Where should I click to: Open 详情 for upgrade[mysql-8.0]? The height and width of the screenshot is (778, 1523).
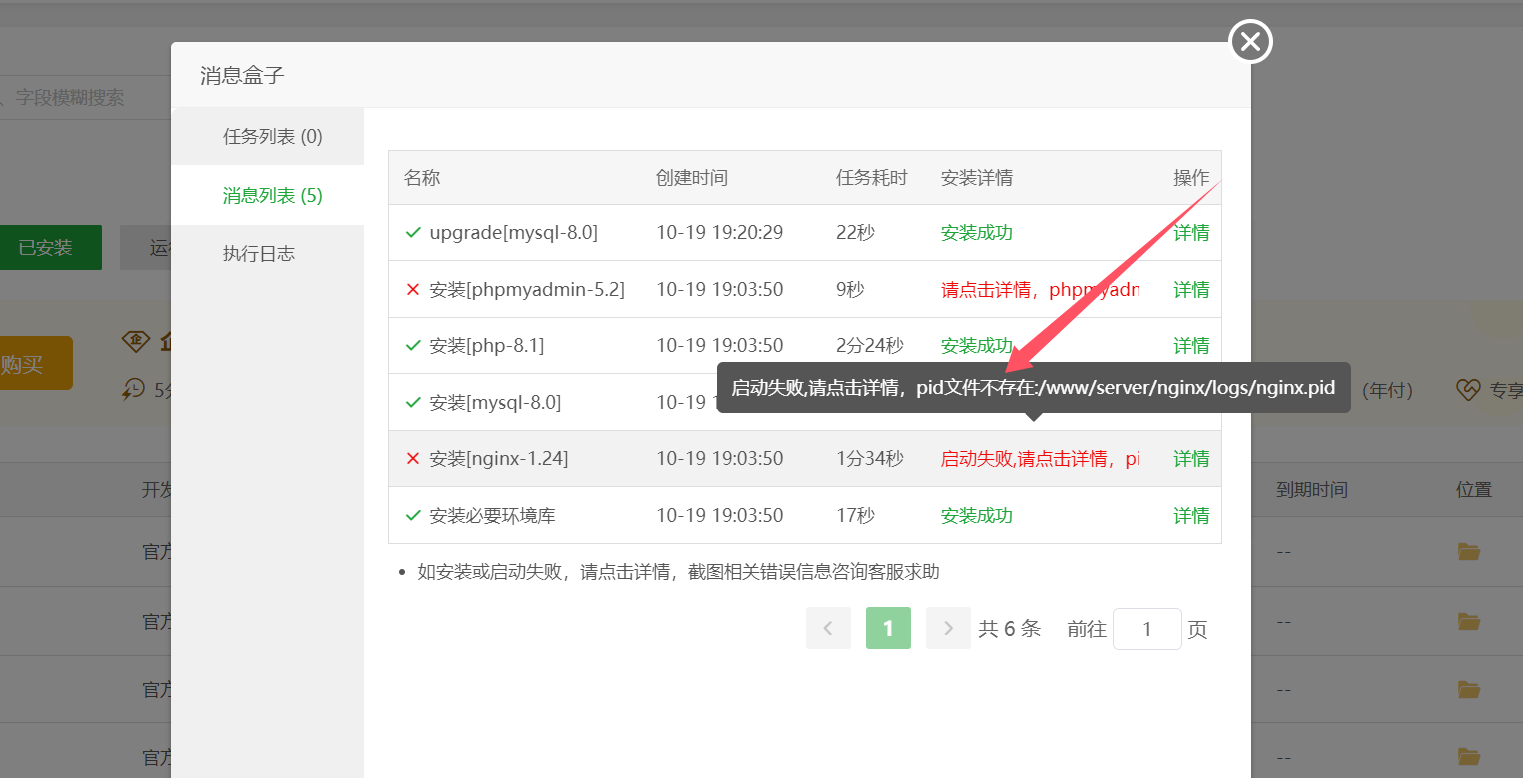click(1191, 233)
